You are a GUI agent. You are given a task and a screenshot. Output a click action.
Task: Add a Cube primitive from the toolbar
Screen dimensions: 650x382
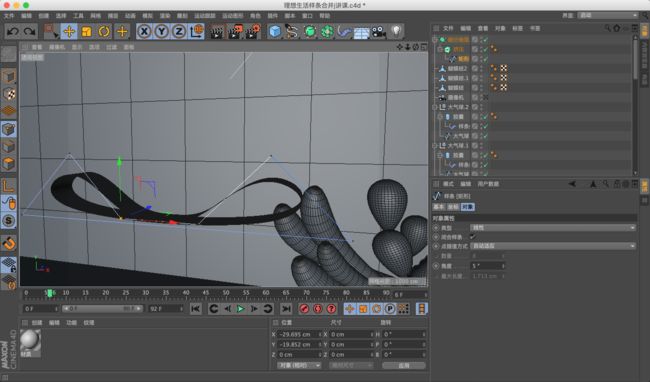pos(274,31)
